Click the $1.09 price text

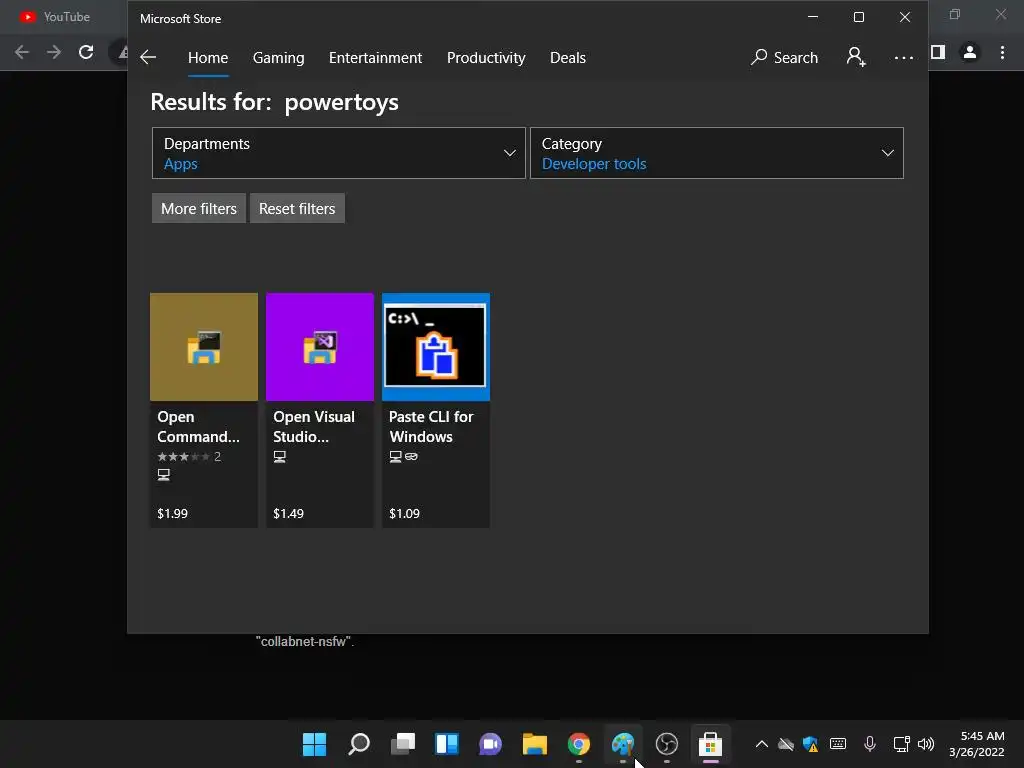(x=404, y=513)
